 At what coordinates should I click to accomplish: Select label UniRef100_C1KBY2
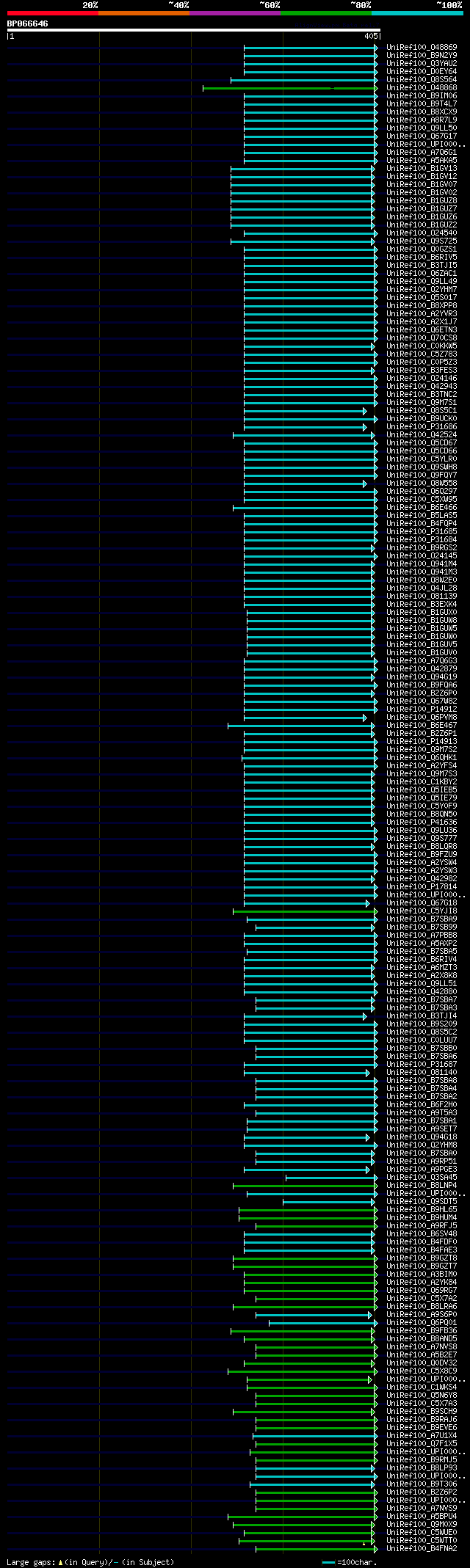tap(422, 782)
